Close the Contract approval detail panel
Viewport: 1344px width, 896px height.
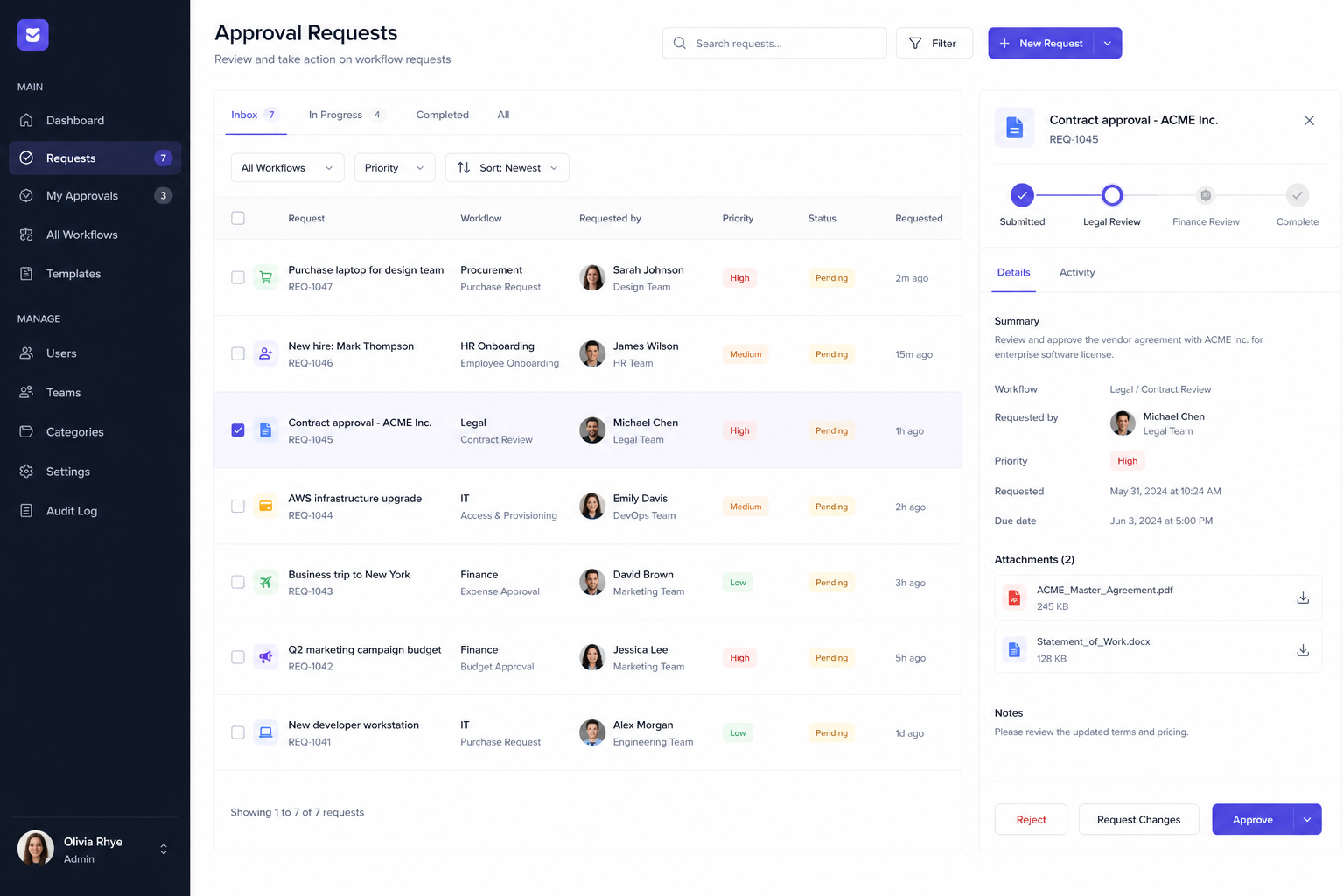[1309, 121]
